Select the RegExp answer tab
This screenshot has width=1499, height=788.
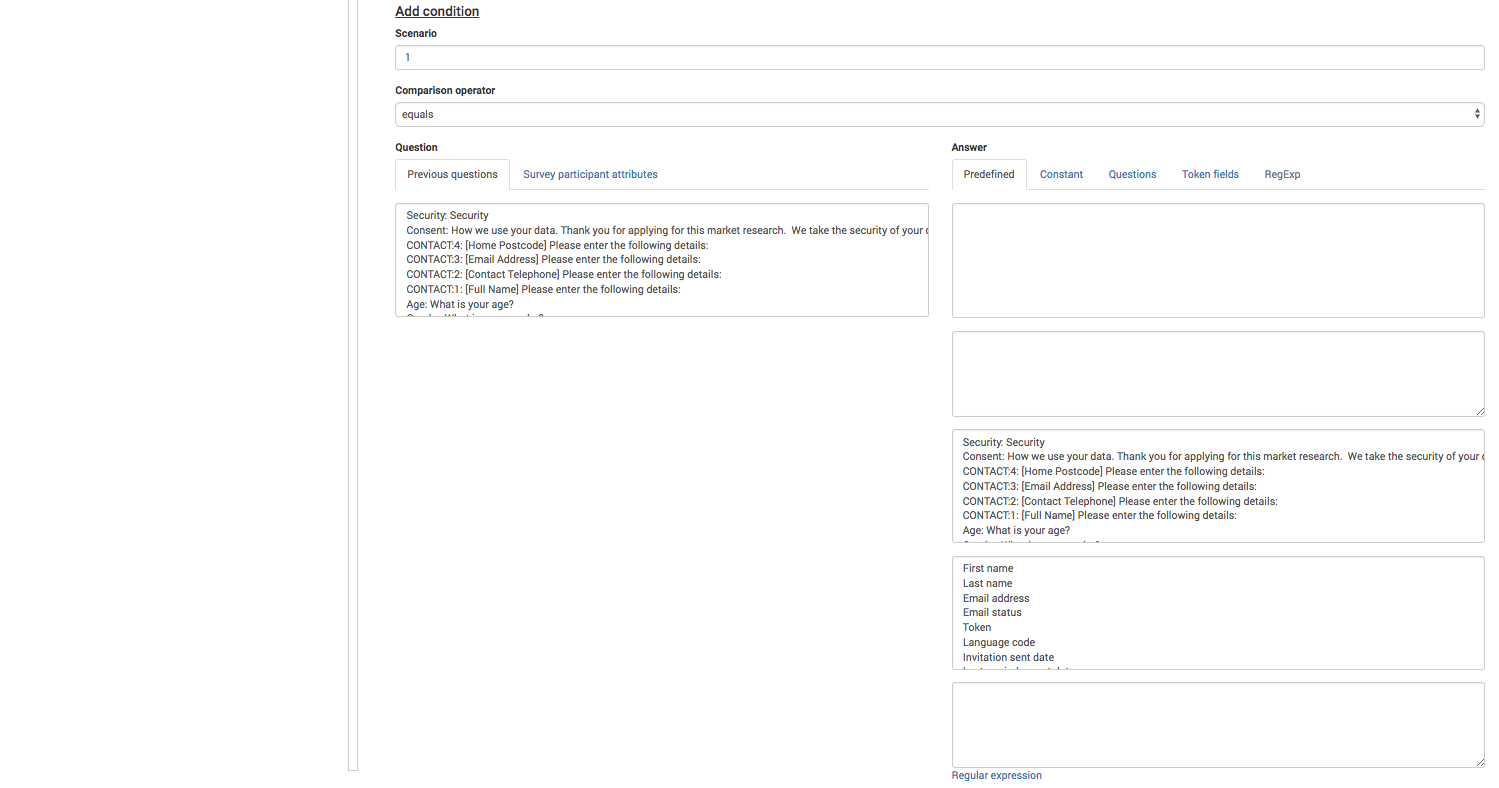(x=1282, y=174)
